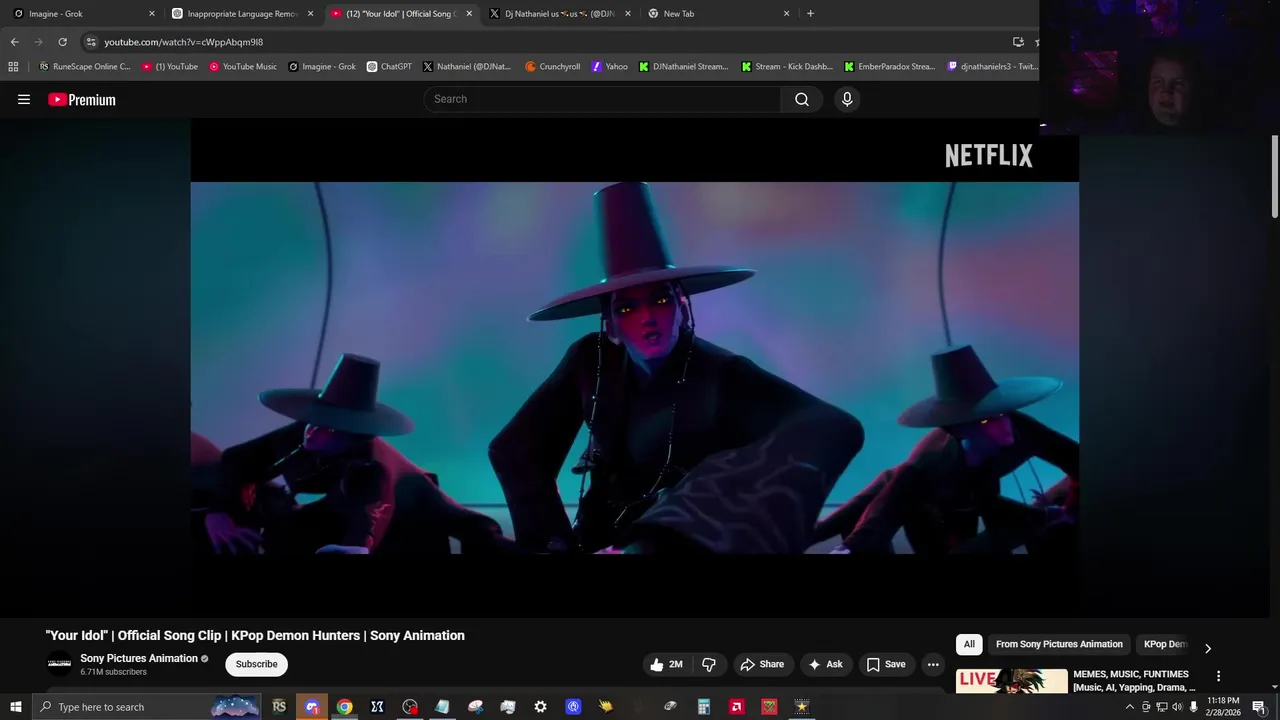The height and width of the screenshot is (720, 1280).
Task: Open a new browser tab
Action: [x=810, y=13]
